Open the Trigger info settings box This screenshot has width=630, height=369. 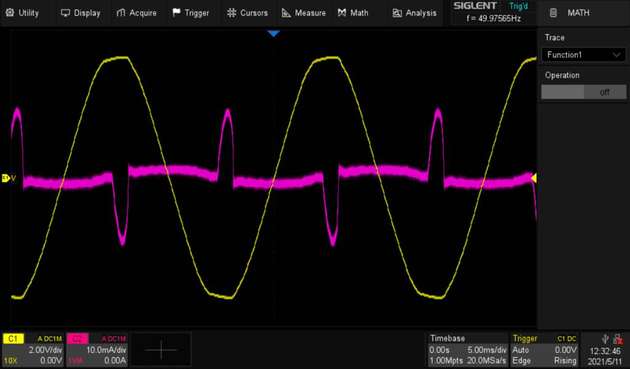tap(544, 349)
